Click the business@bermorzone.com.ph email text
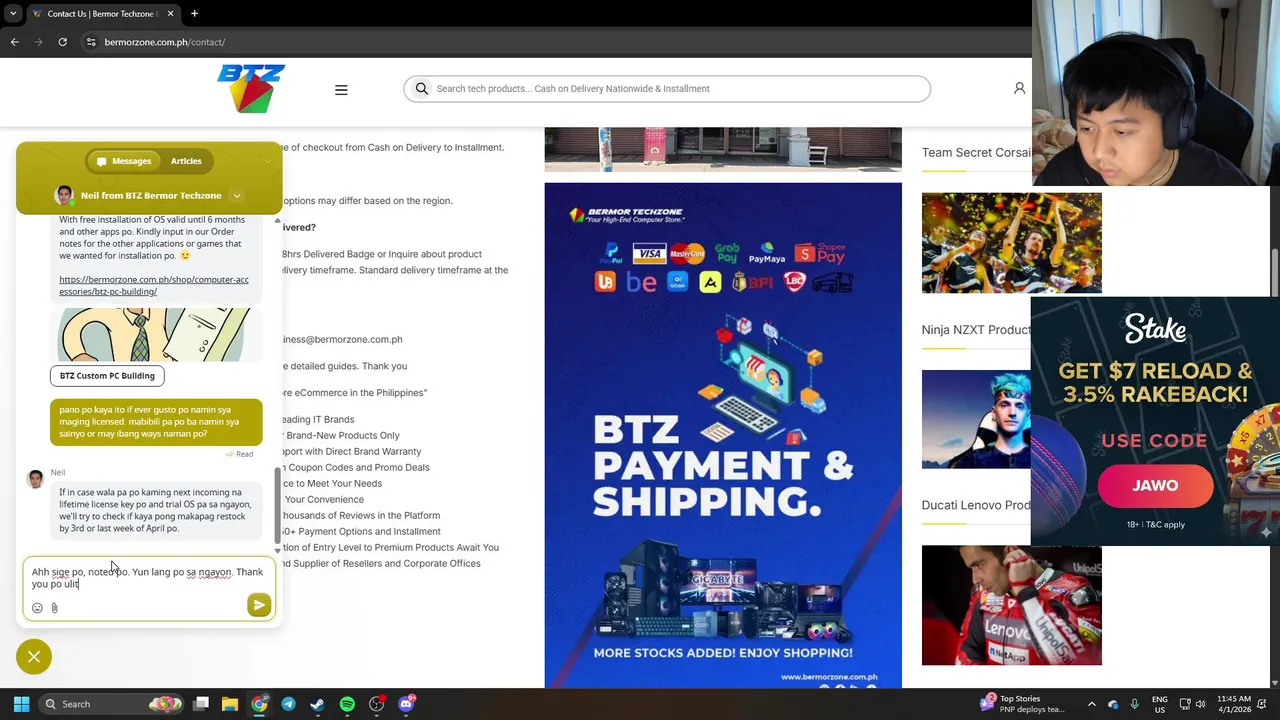Image resolution: width=1280 pixels, height=720 pixels. [x=342, y=340]
